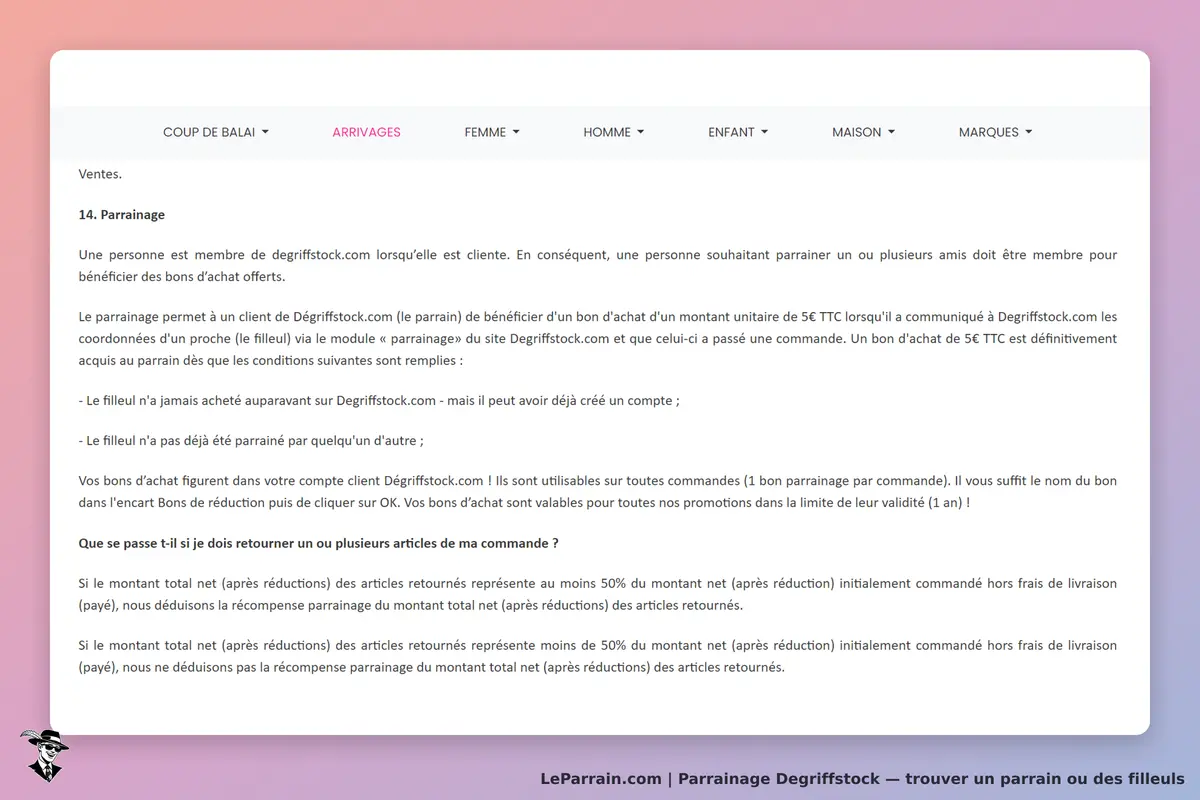Image resolution: width=1200 pixels, height=800 pixels.
Task: Expand the MARQUES menu
Action: pos(995,132)
